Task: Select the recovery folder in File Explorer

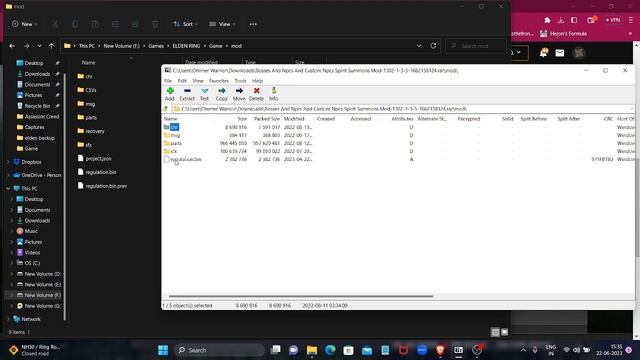Action: pos(95,131)
